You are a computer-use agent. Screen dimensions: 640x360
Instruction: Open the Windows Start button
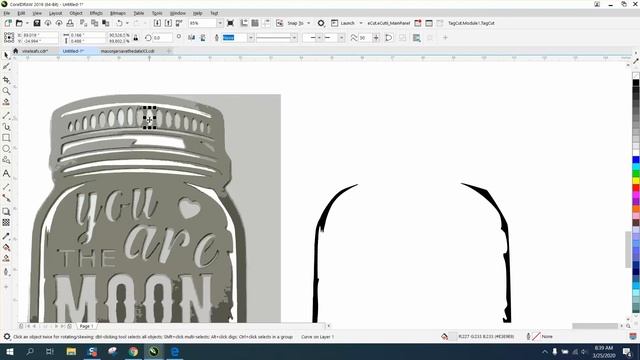[x=9, y=351]
